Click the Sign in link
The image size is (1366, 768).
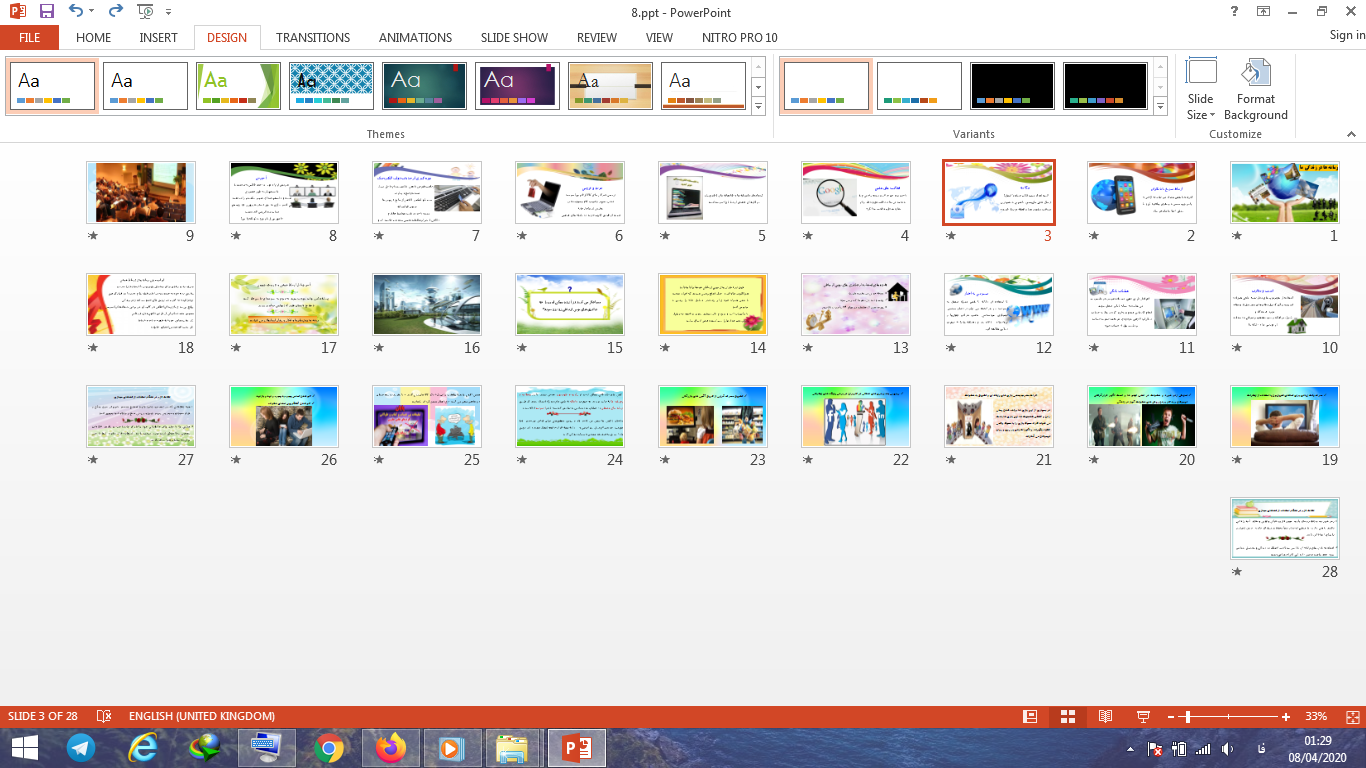coord(1347,35)
